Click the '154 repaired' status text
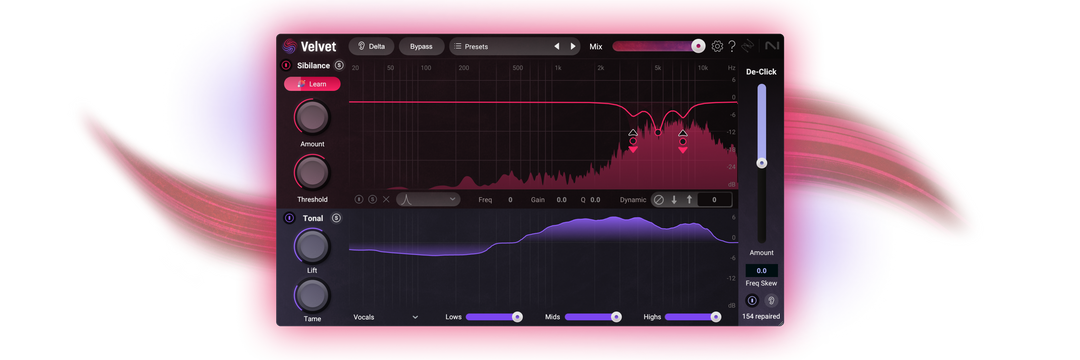This screenshot has width=1080, height=360. (x=761, y=317)
